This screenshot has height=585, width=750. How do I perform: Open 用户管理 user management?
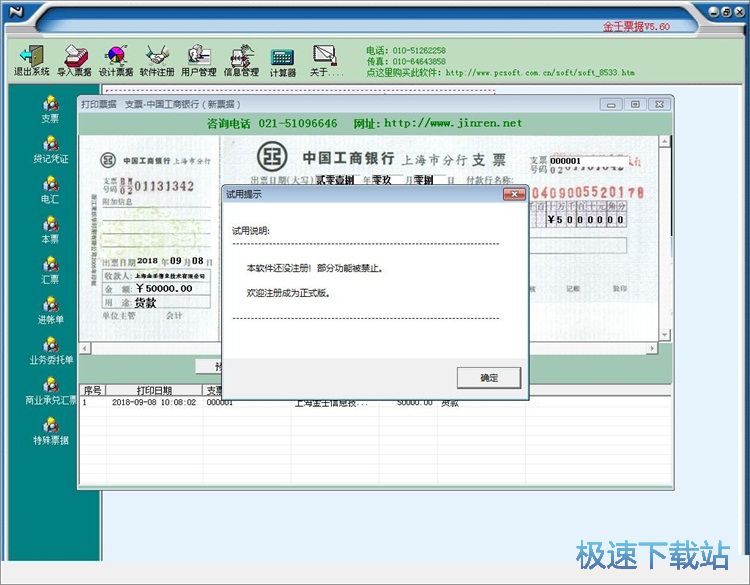199,60
